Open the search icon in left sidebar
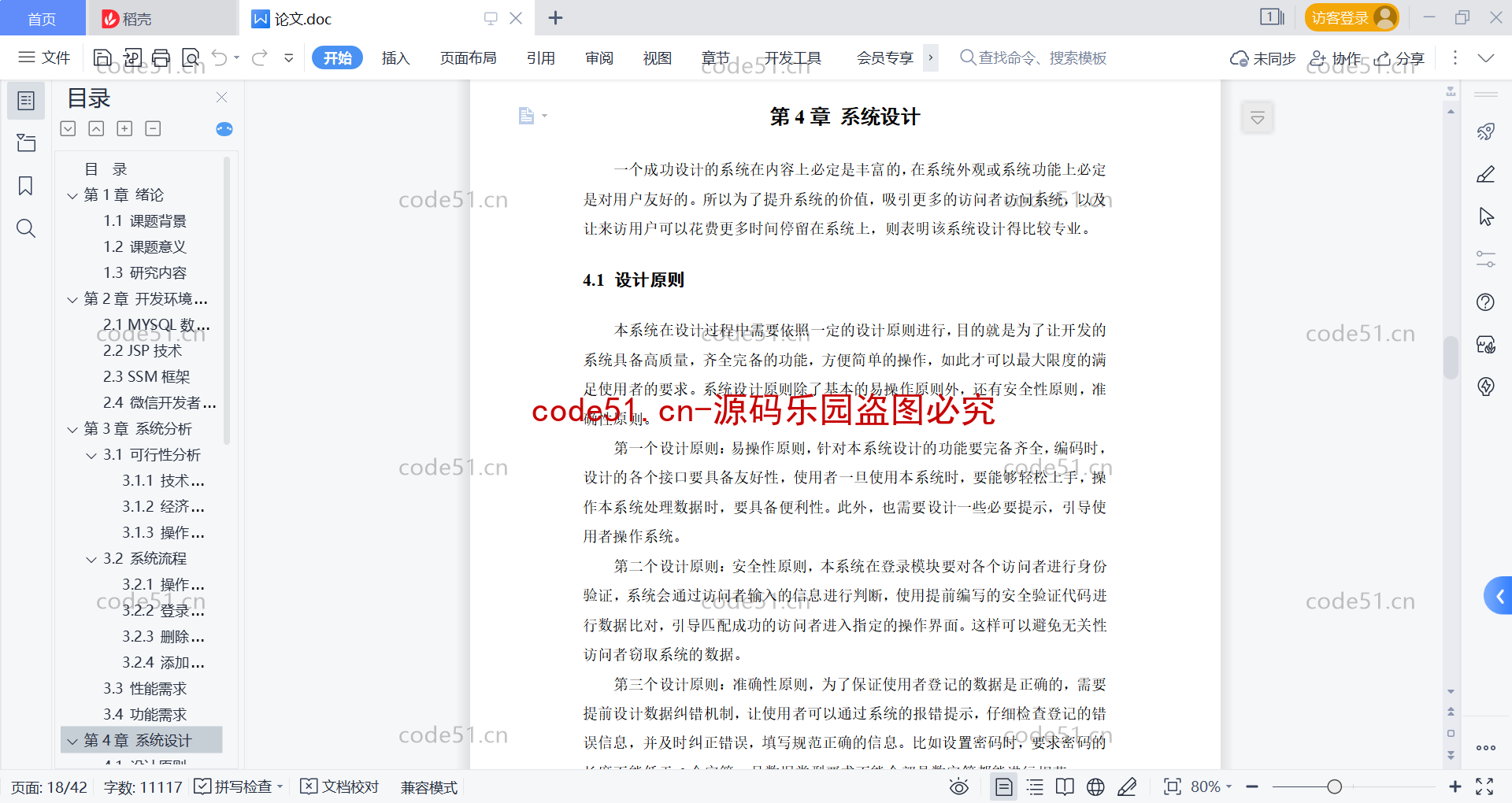Viewport: 1512px width, 803px height. coord(26,228)
